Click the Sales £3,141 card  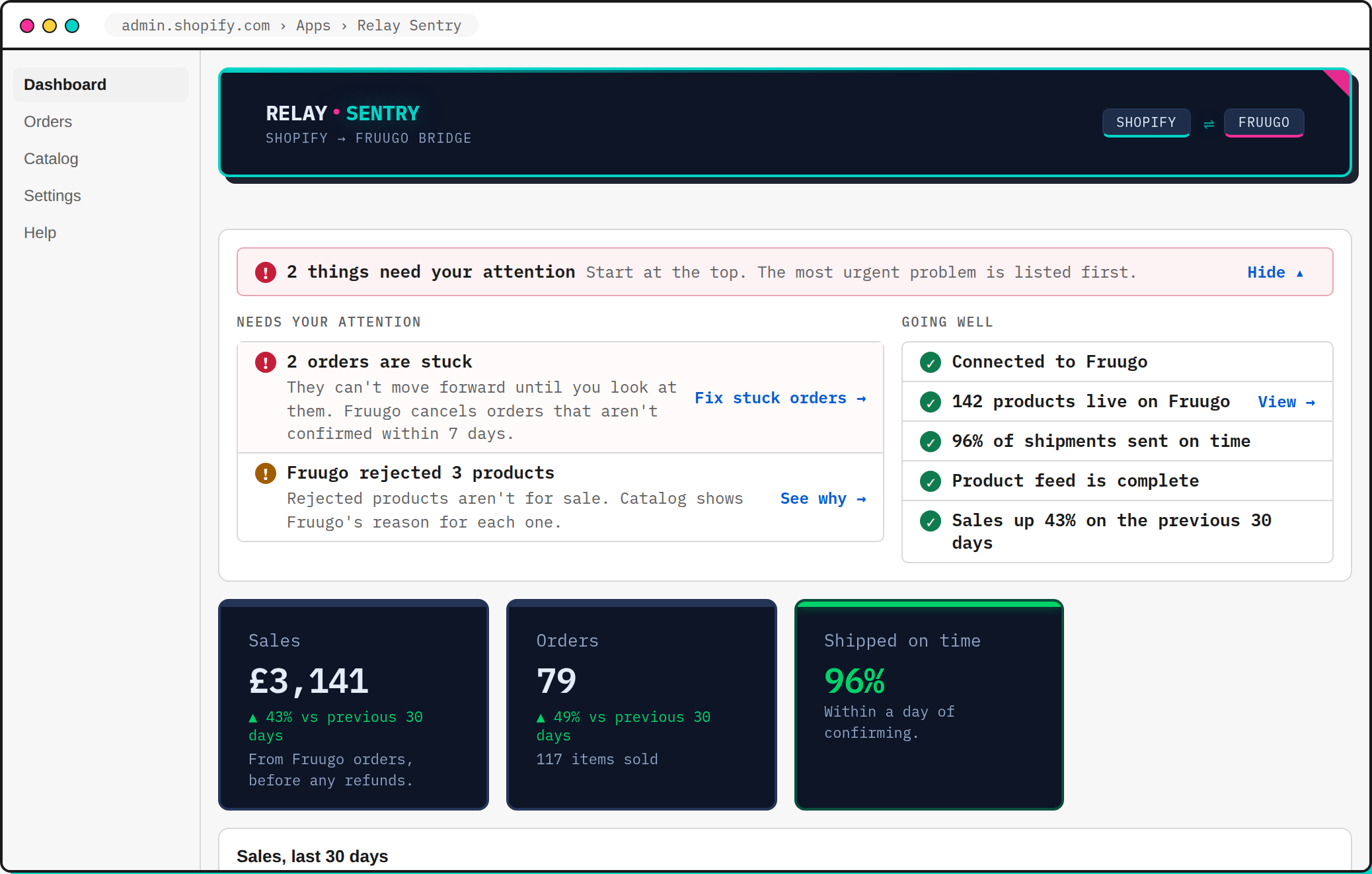(x=354, y=705)
